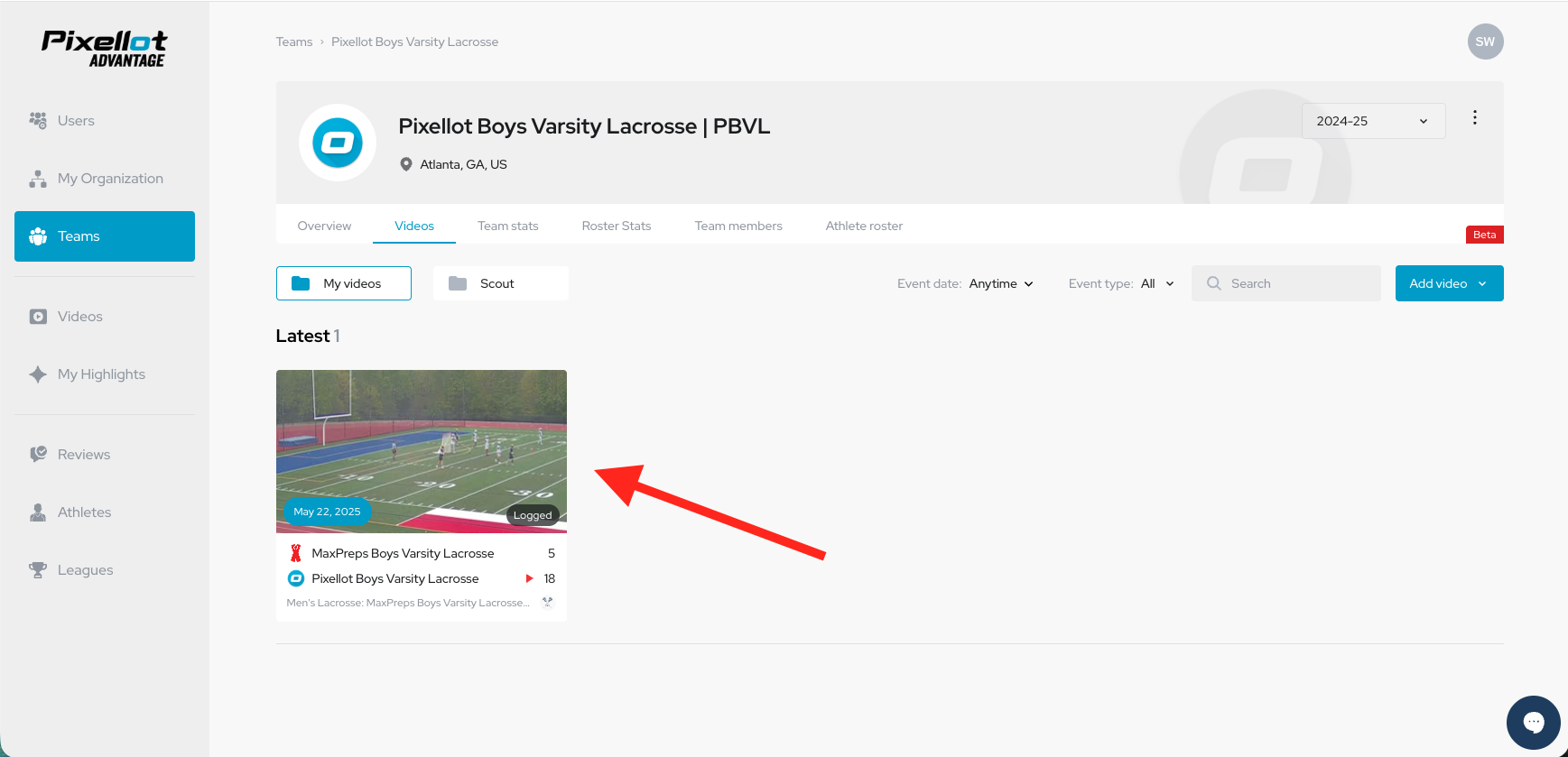Screen dimensions: 1568x757
Task: Open the SW user avatar menu
Action: (x=1485, y=42)
